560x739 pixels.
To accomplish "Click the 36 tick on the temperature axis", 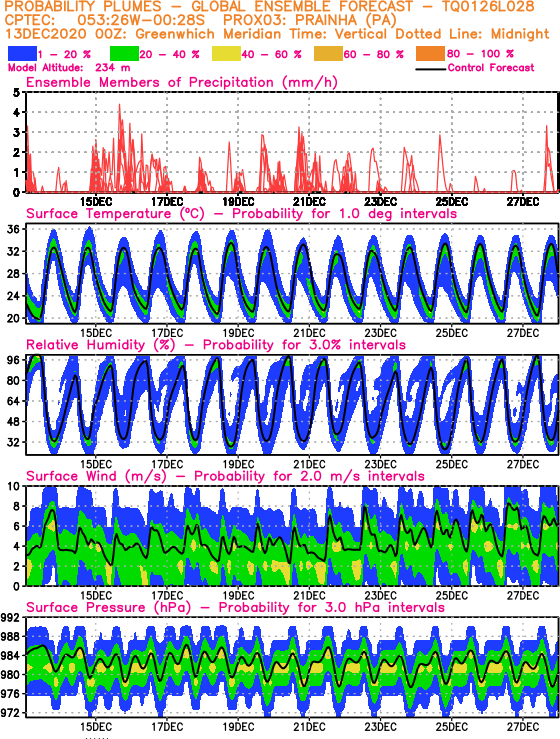I will pos(14,230).
